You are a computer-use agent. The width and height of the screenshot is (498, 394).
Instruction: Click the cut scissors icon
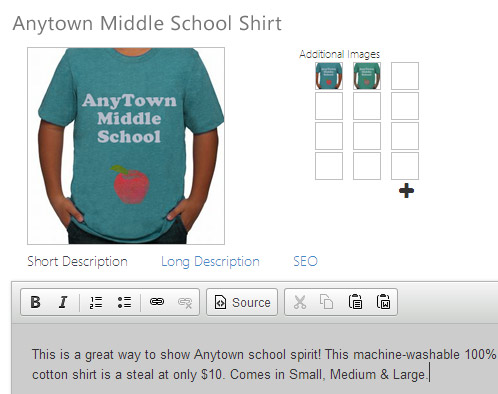click(300, 302)
